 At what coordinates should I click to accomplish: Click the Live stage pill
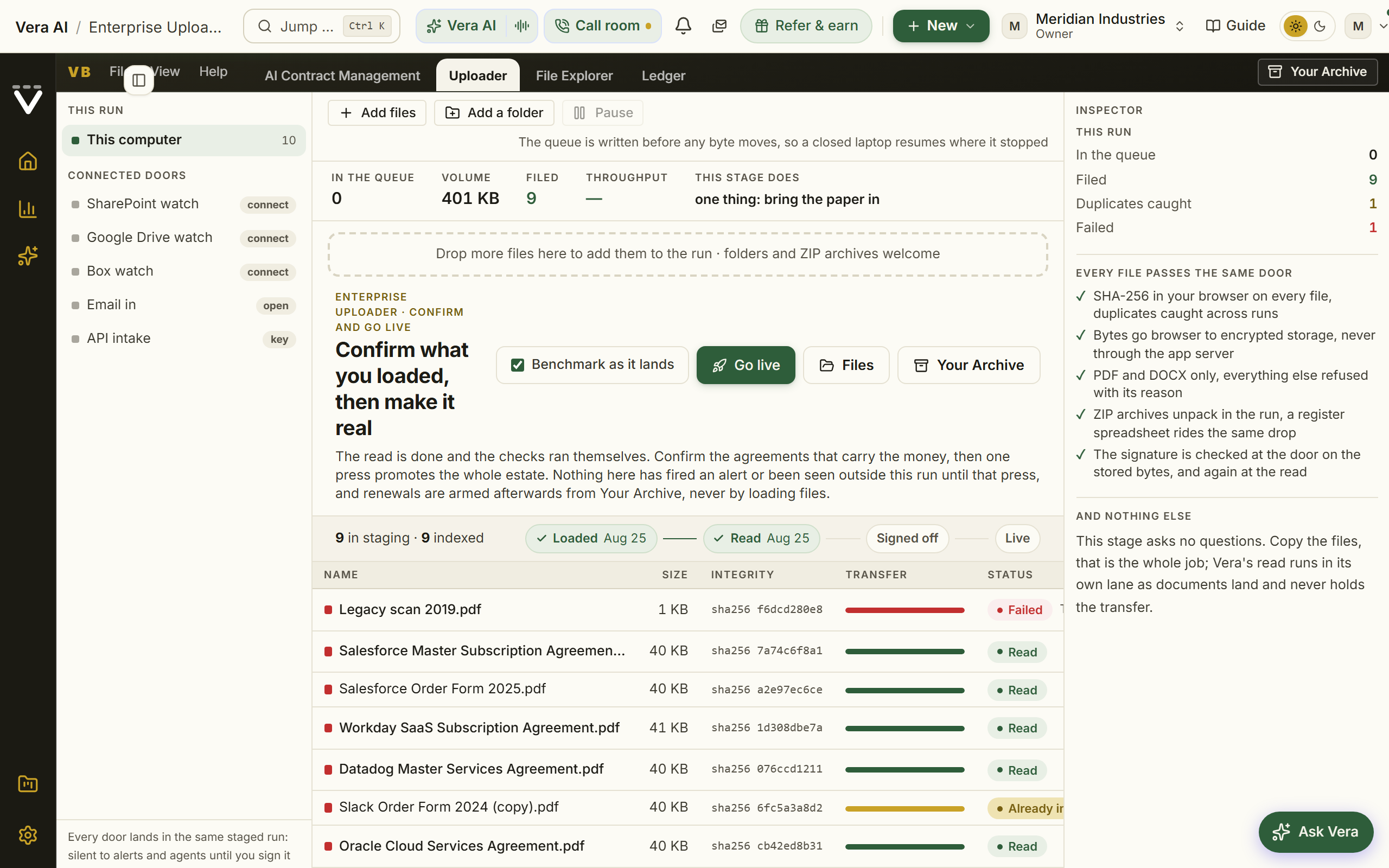pyautogui.click(x=1017, y=538)
